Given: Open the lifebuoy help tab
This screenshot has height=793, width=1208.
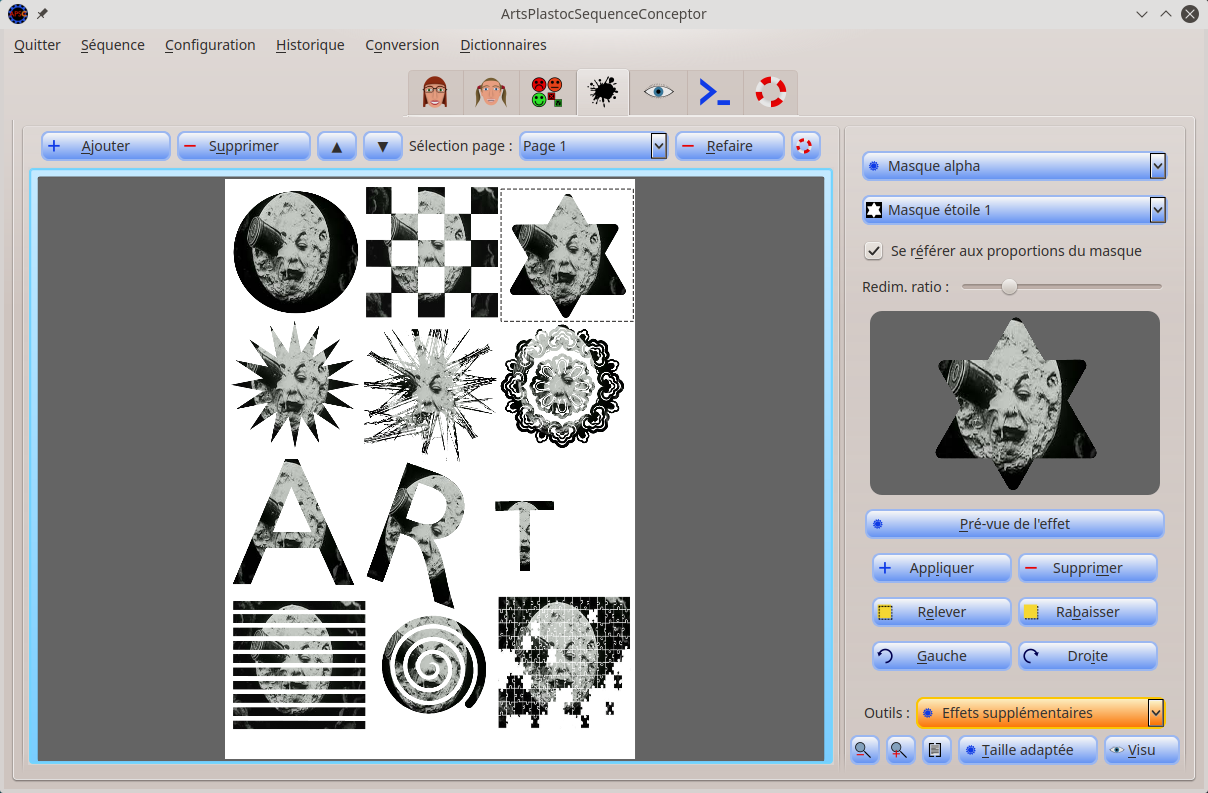Looking at the screenshot, I should click(x=770, y=93).
